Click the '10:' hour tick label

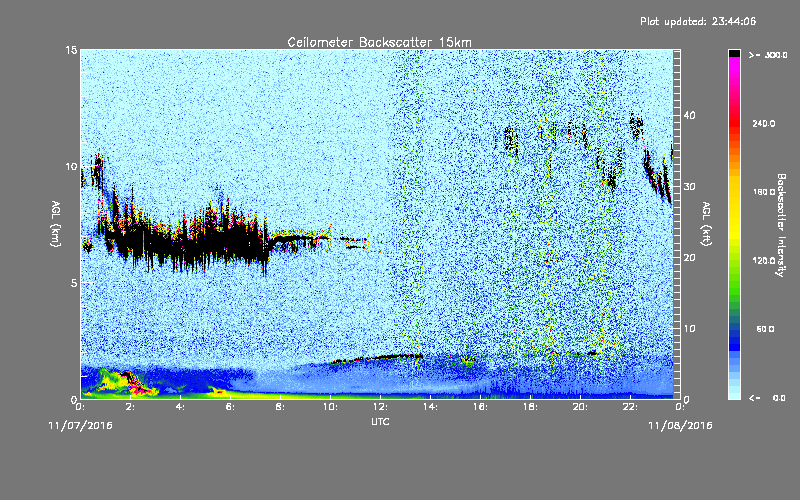pos(330,407)
